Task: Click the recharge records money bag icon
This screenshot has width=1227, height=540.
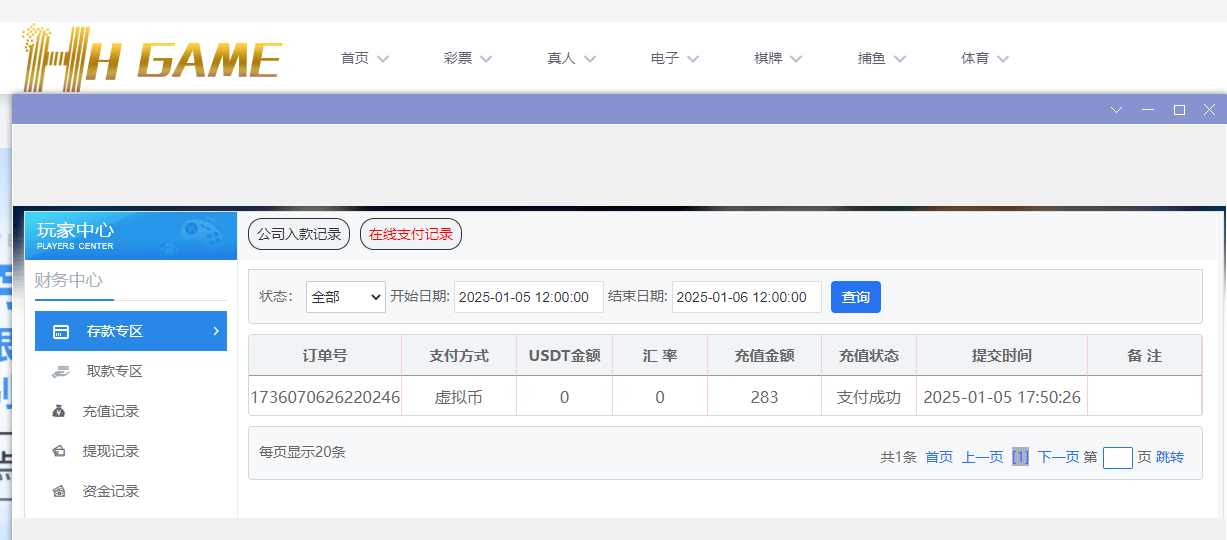Action: (60, 411)
